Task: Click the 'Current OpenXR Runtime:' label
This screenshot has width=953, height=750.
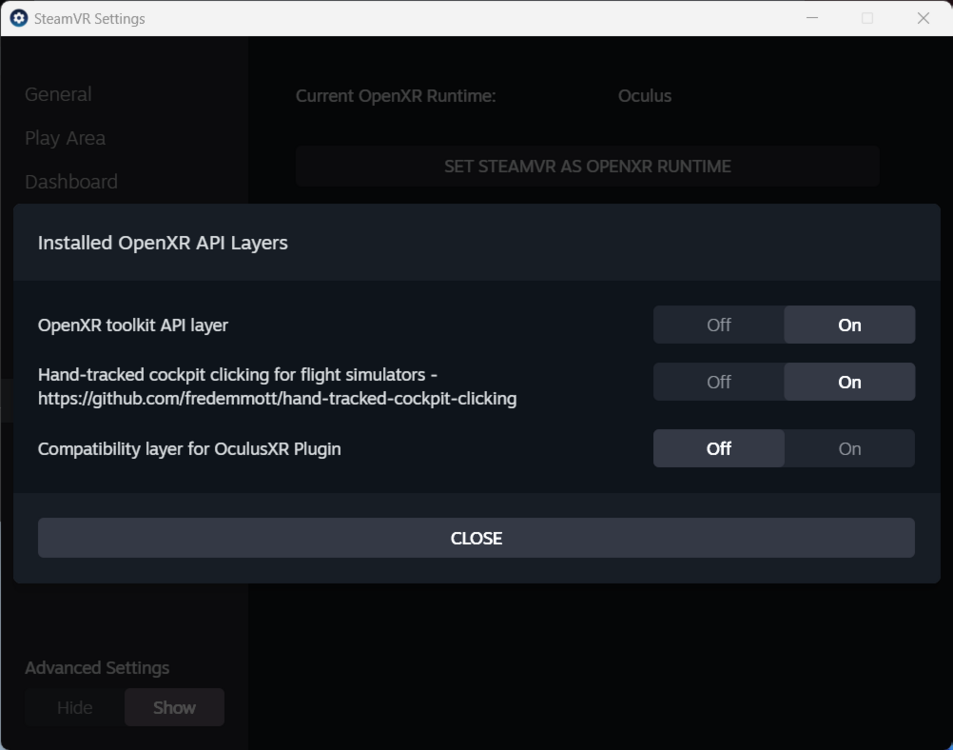Action: pos(396,96)
